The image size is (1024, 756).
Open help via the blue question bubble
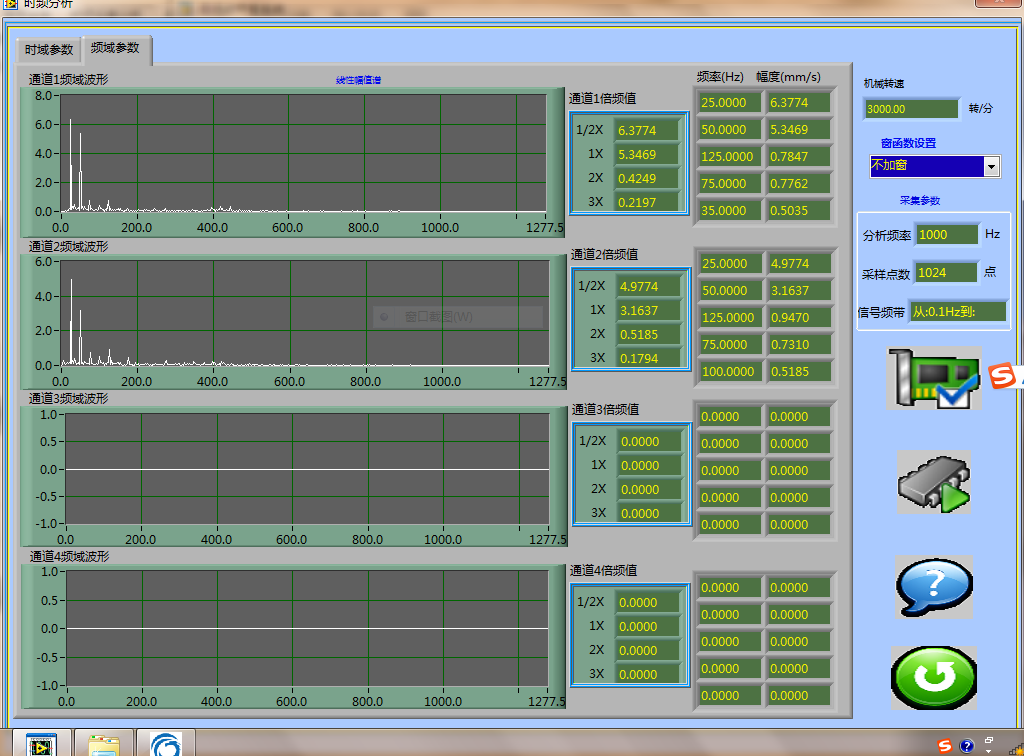[x=933, y=586]
